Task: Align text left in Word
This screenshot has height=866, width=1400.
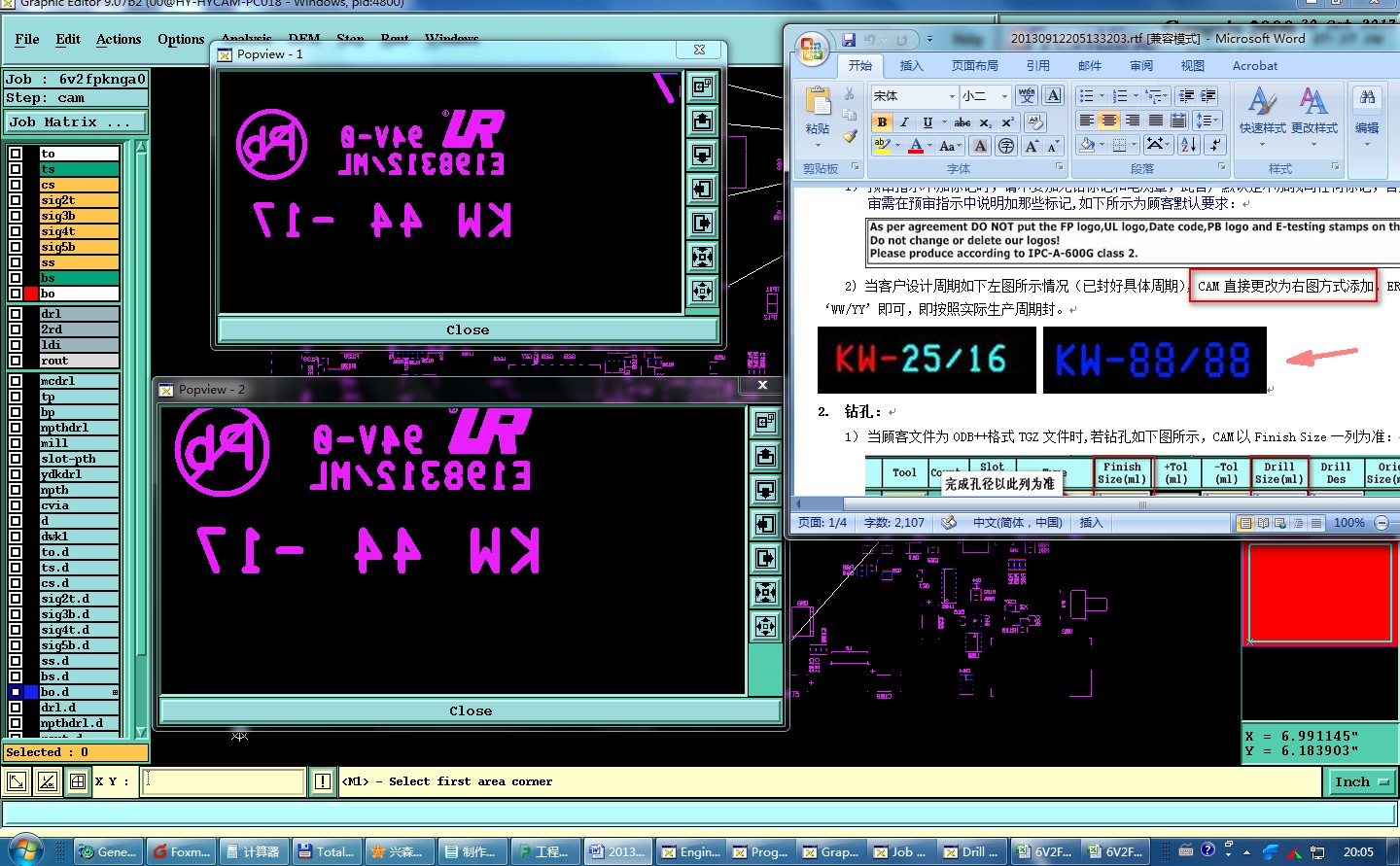Action: click(x=1086, y=121)
